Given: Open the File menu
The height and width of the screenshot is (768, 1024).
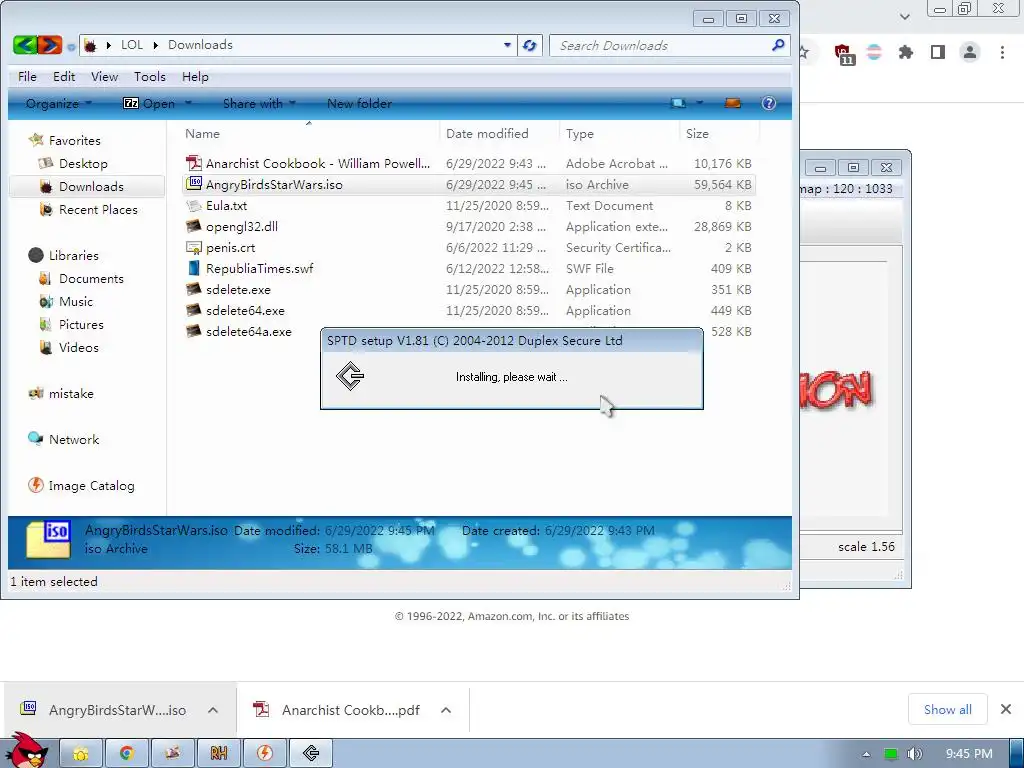Looking at the screenshot, I should 27,76.
